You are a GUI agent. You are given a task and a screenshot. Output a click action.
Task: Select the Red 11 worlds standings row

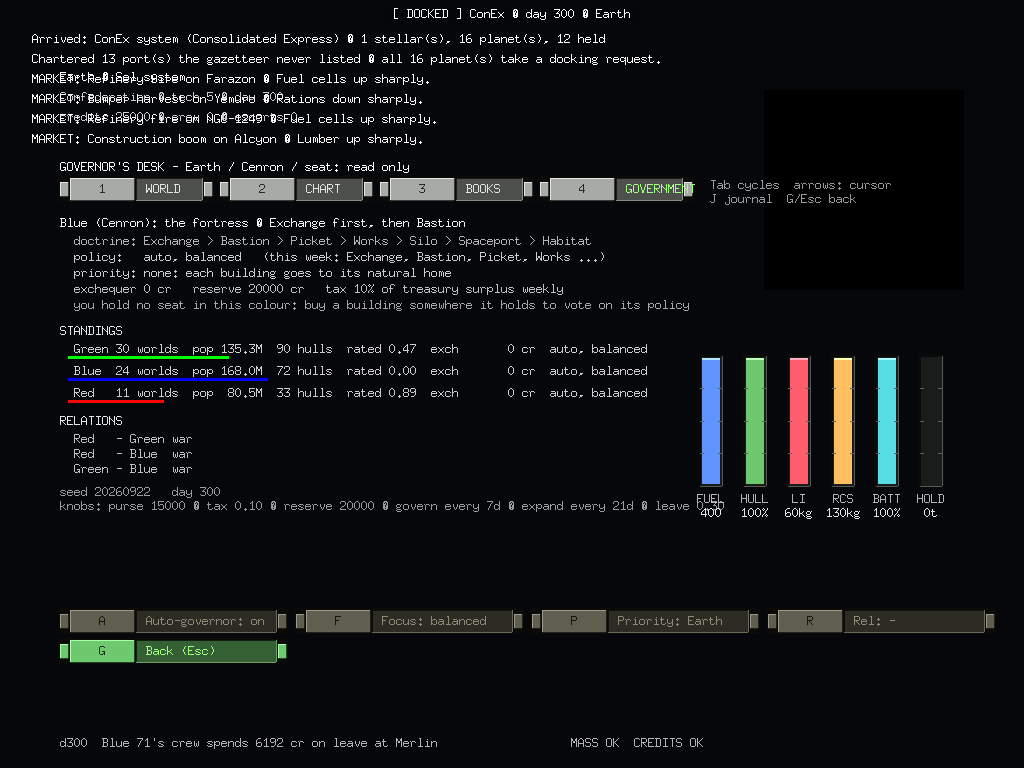(x=360, y=393)
